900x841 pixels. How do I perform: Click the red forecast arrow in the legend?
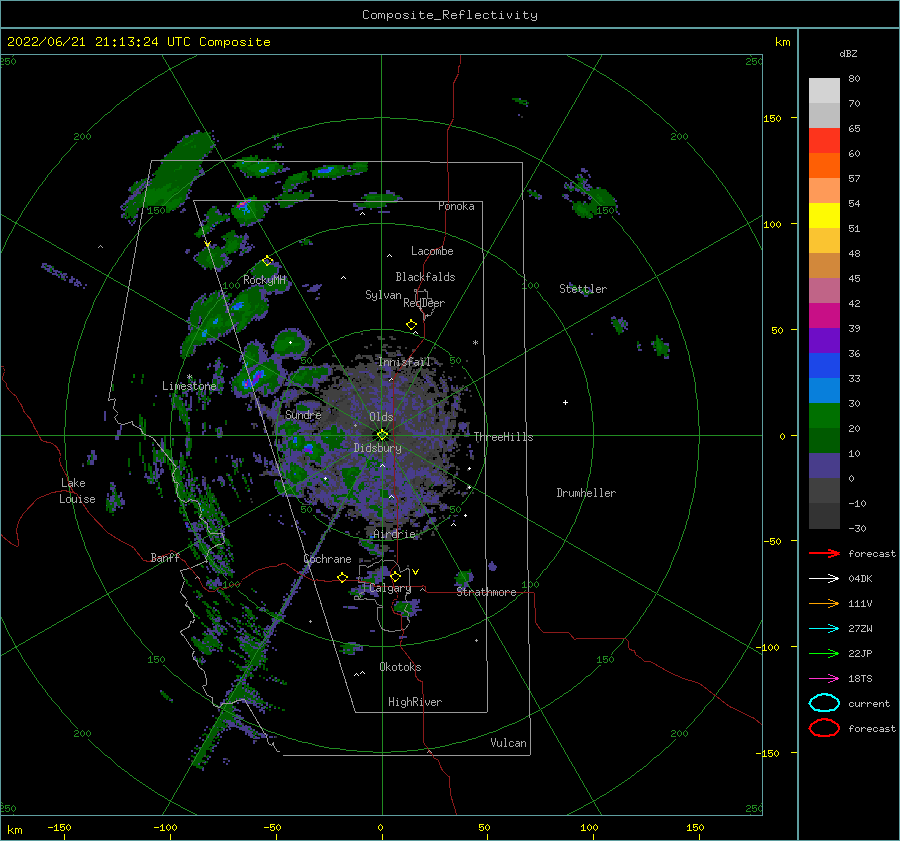point(824,553)
